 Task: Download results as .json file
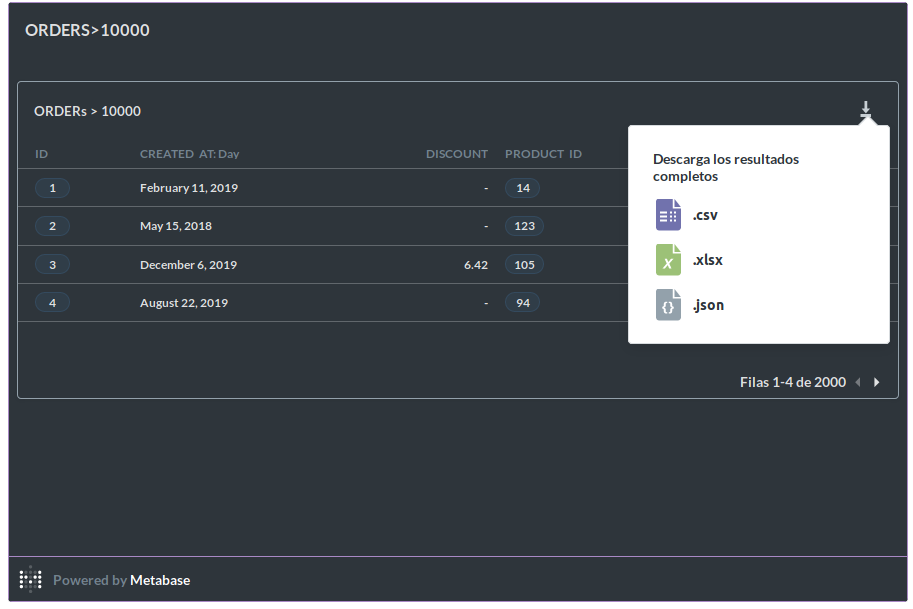tap(690, 304)
